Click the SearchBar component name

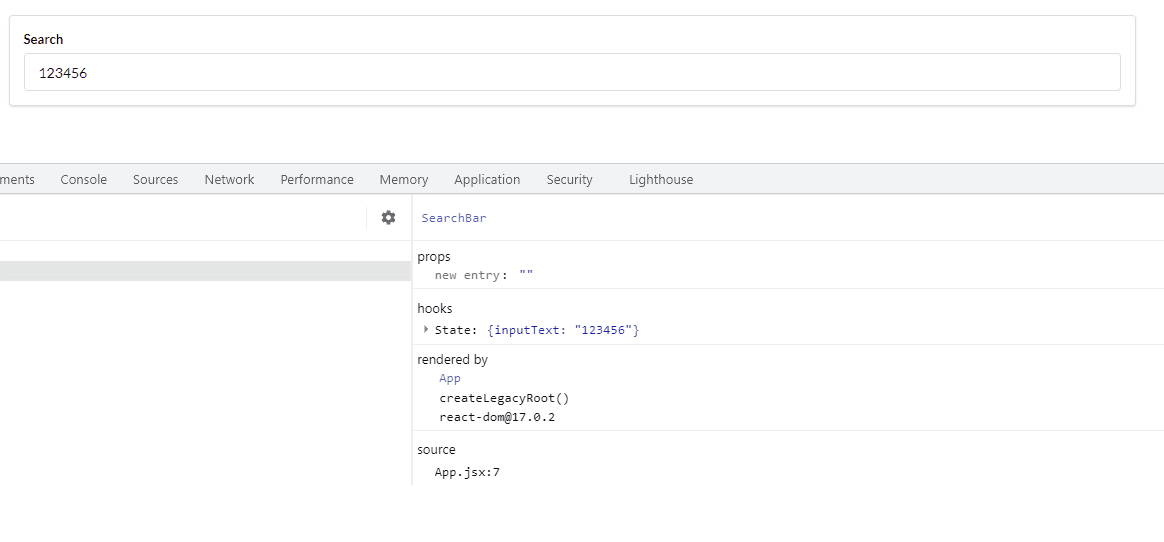coord(454,217)
